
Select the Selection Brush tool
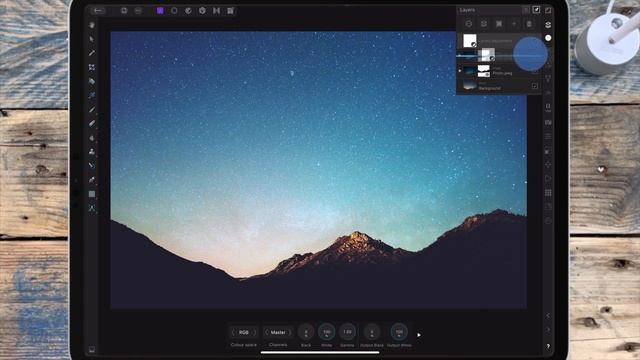92,81
